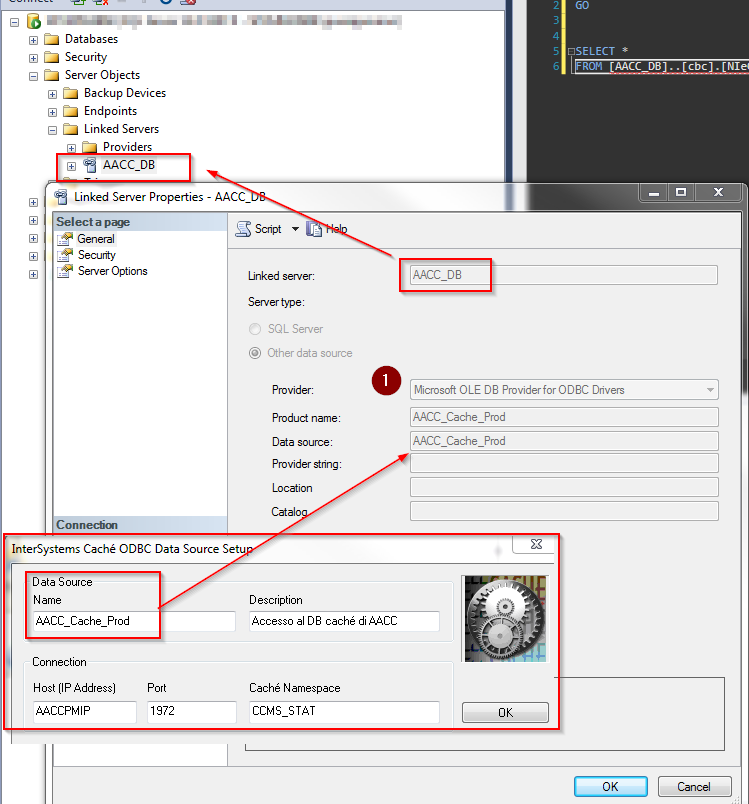The height and width of the screenshot is (804, 749).
Task: Click the server root node icon
Action: click(34, 22)
